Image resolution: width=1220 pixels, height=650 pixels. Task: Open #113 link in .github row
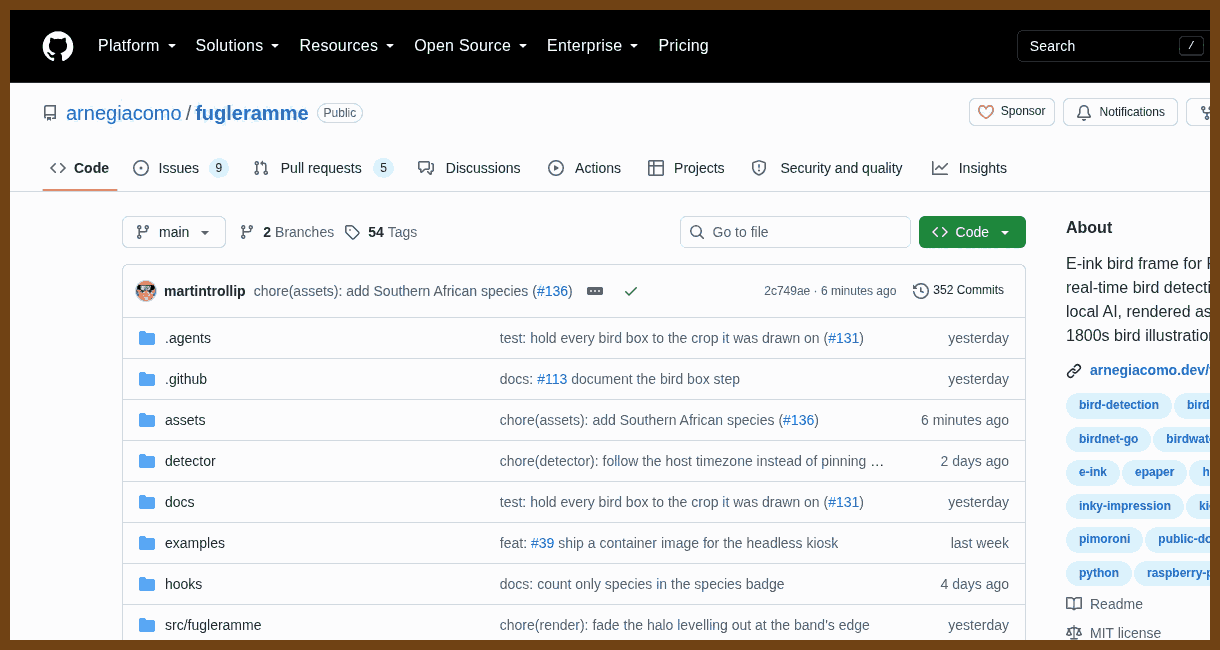[552, 379]
